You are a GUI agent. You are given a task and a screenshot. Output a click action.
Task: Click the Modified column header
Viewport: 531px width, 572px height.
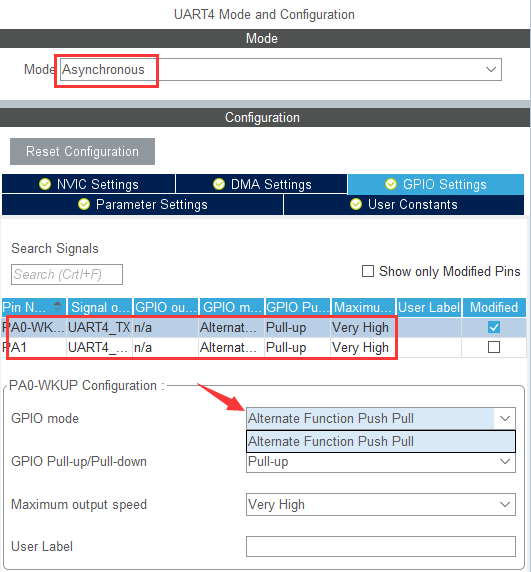coord(494,307)
